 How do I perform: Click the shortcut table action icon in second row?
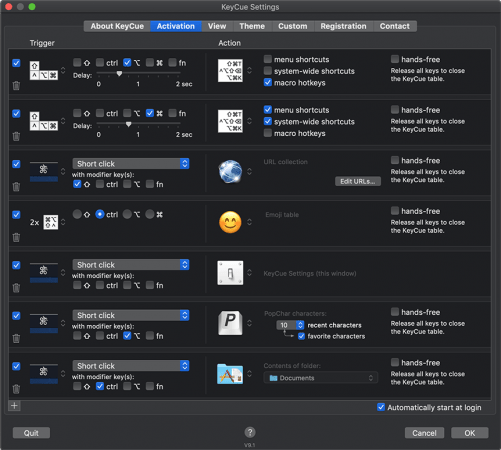[230, 121]
